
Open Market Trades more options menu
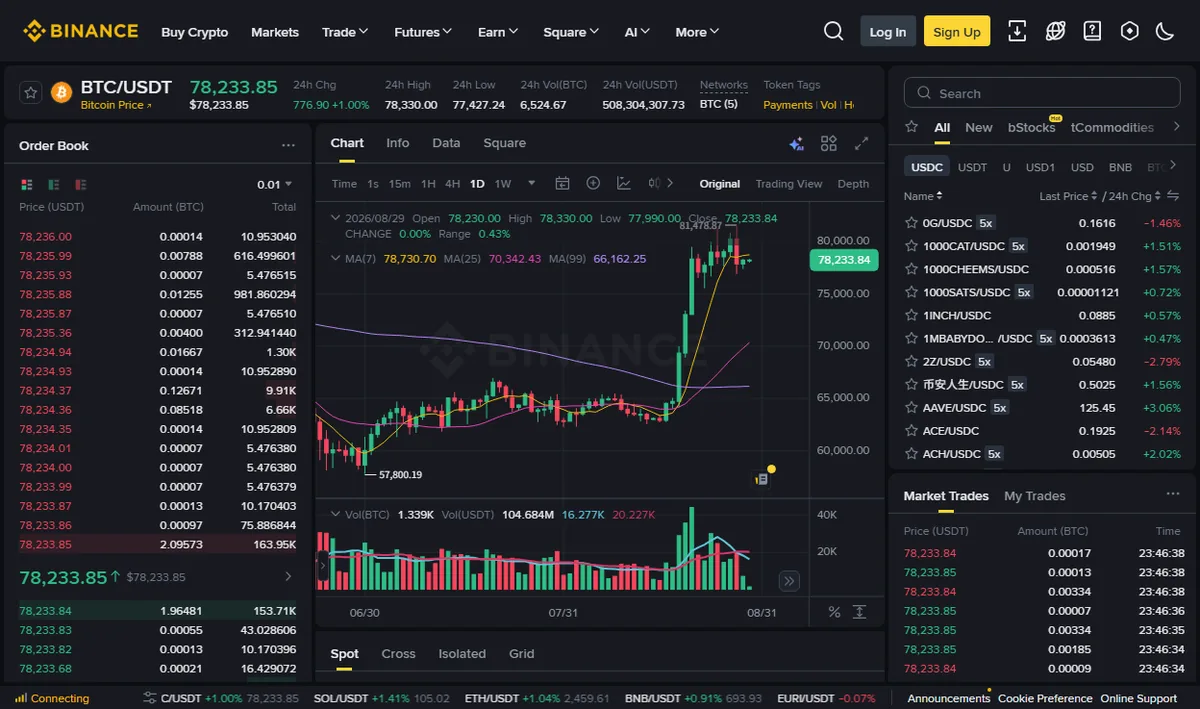pos(1173,494)
